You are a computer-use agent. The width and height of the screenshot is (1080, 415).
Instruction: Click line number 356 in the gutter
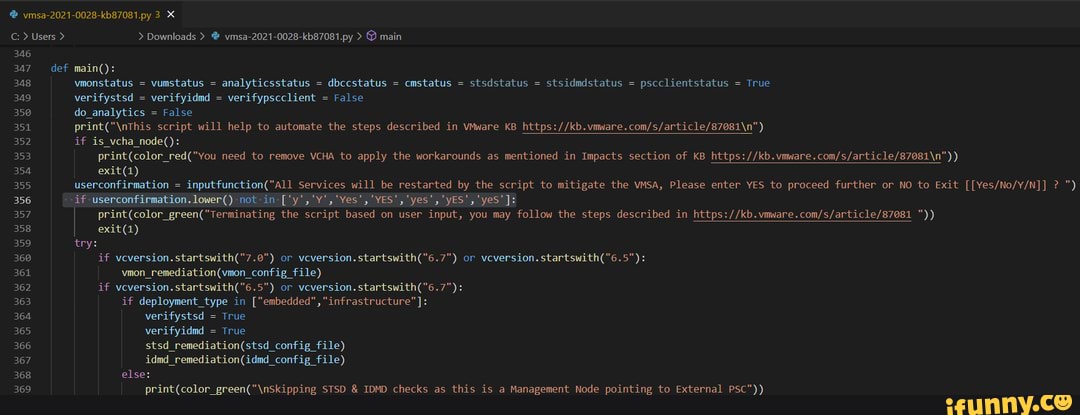coord(23,200)
